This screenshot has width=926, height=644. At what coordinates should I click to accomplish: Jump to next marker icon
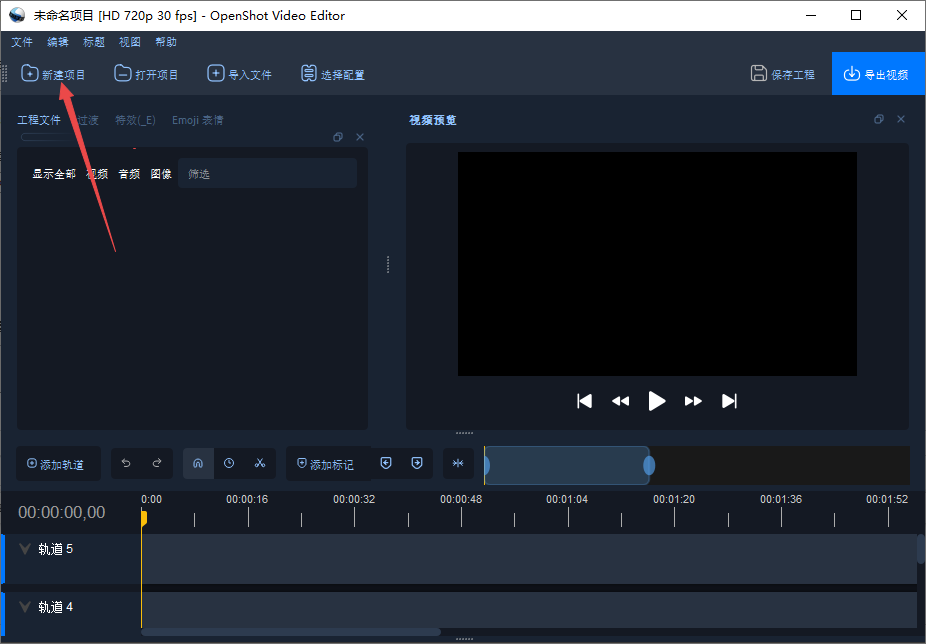417,463
